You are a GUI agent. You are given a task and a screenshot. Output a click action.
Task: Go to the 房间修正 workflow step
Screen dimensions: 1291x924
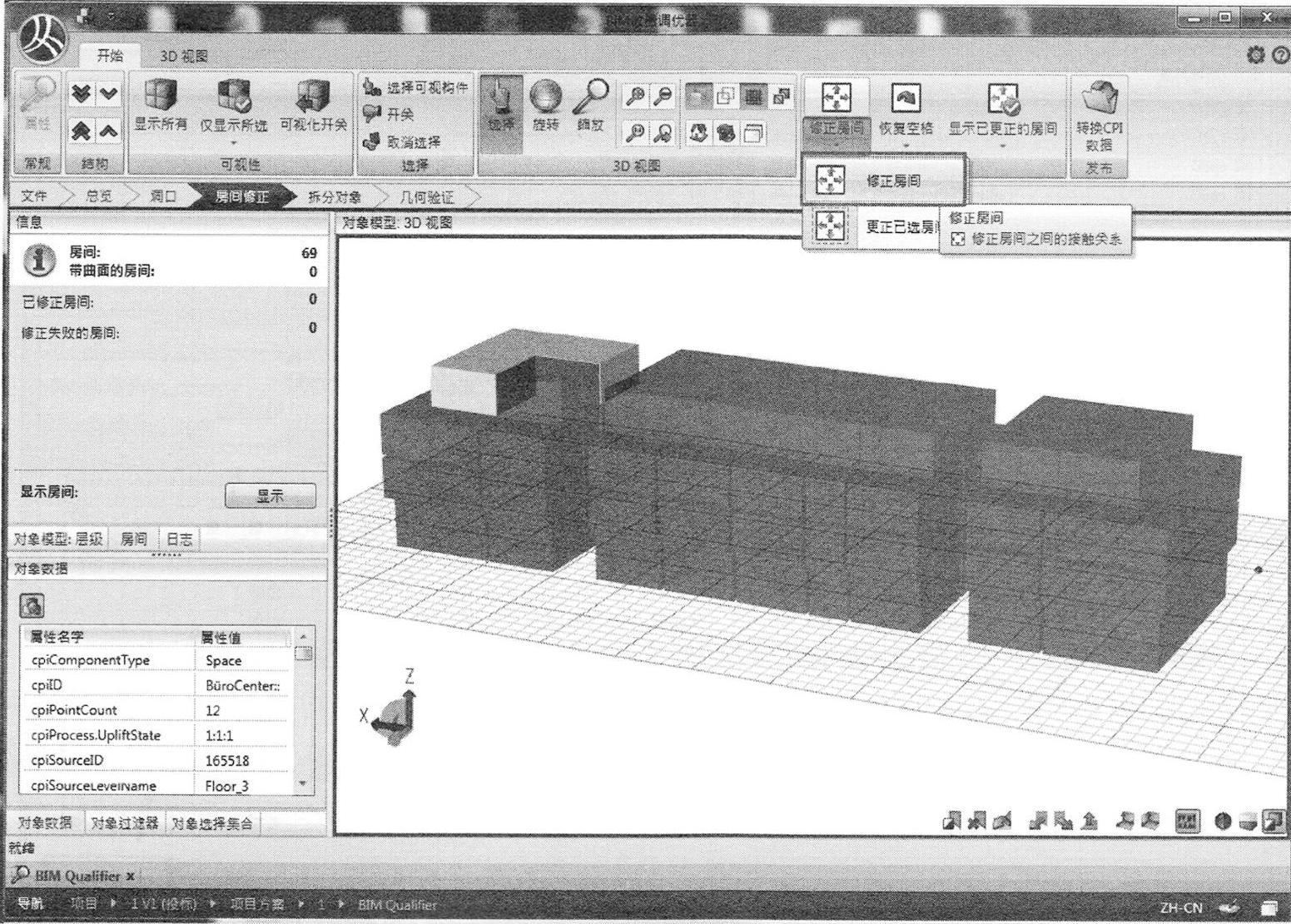tap(241, 196)
